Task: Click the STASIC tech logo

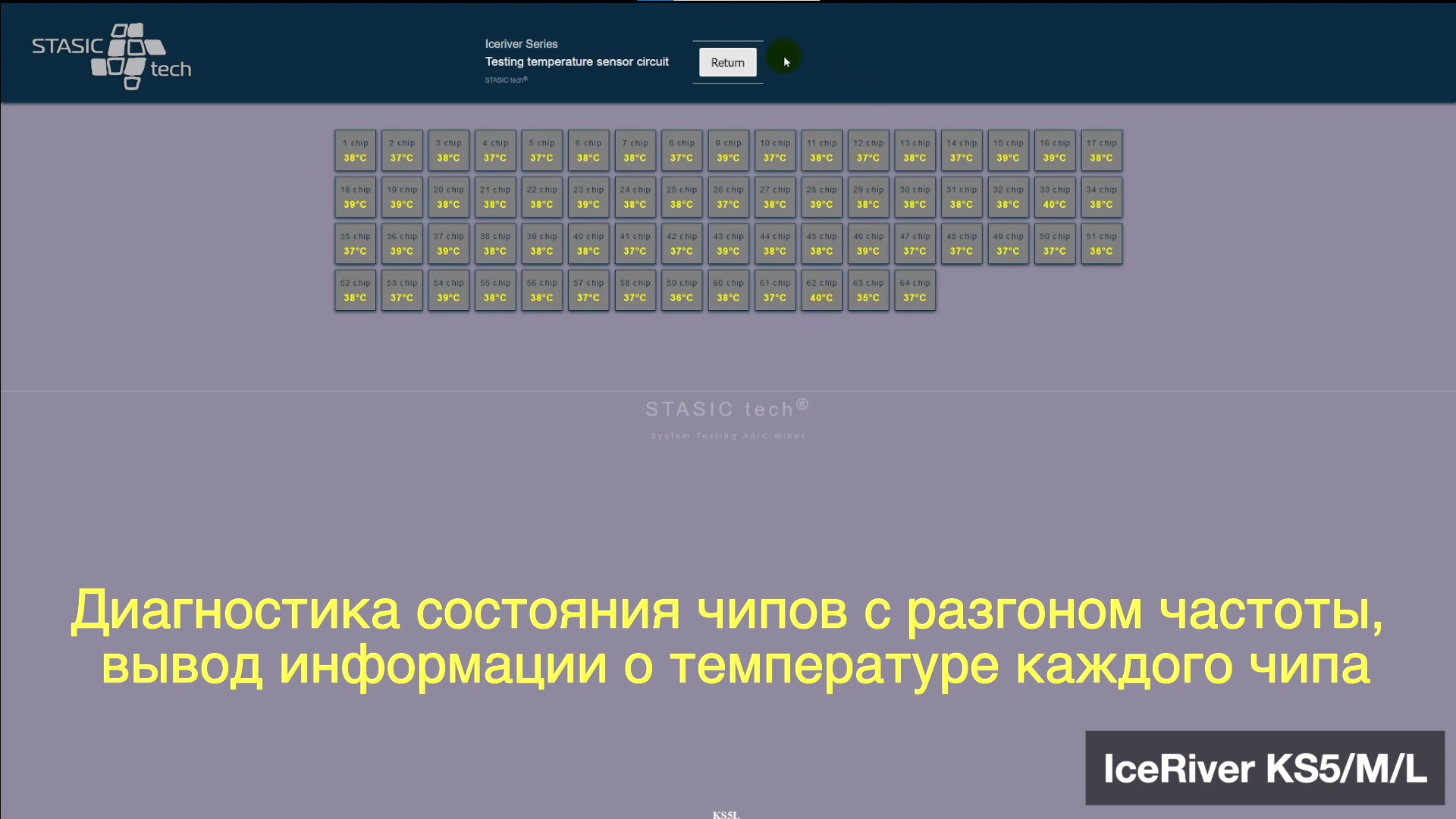Action: click(111, 57)
